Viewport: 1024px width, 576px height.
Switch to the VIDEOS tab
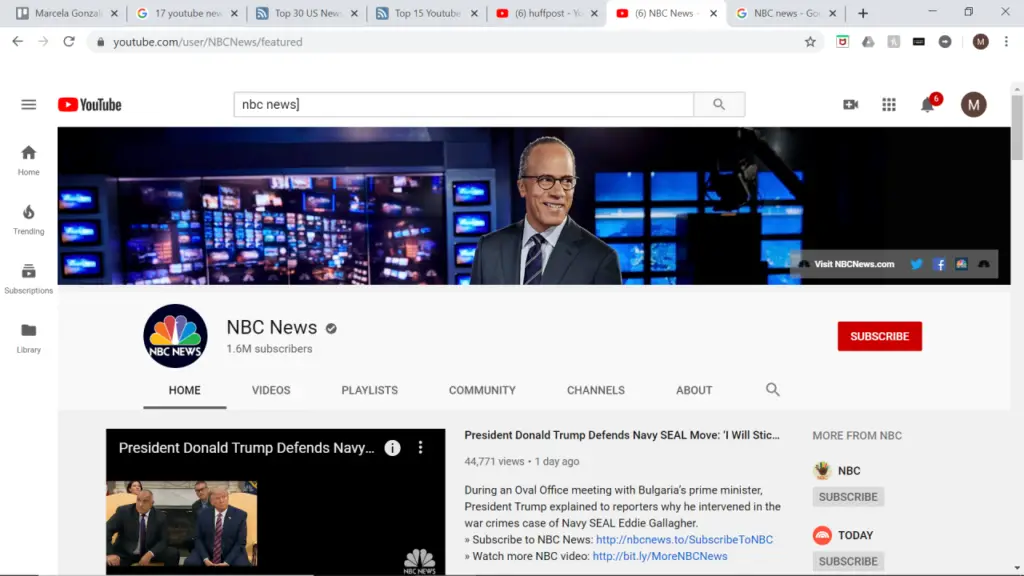[271, 390]
